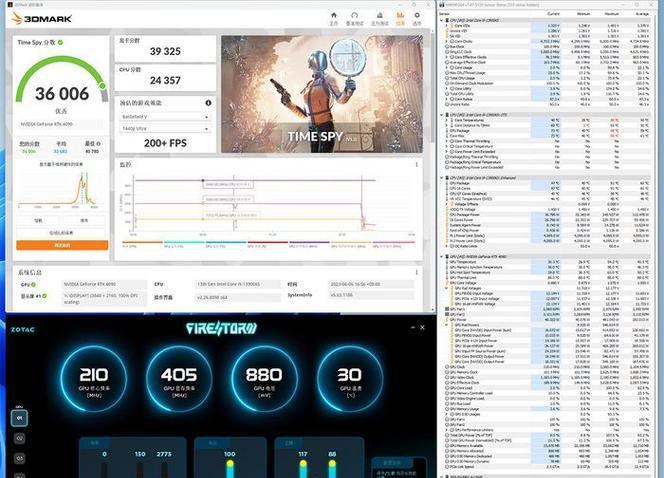This screenshot has height=478, width=664.
Task: Click the score distribution histogram in 3DMark
Action: 59,189
